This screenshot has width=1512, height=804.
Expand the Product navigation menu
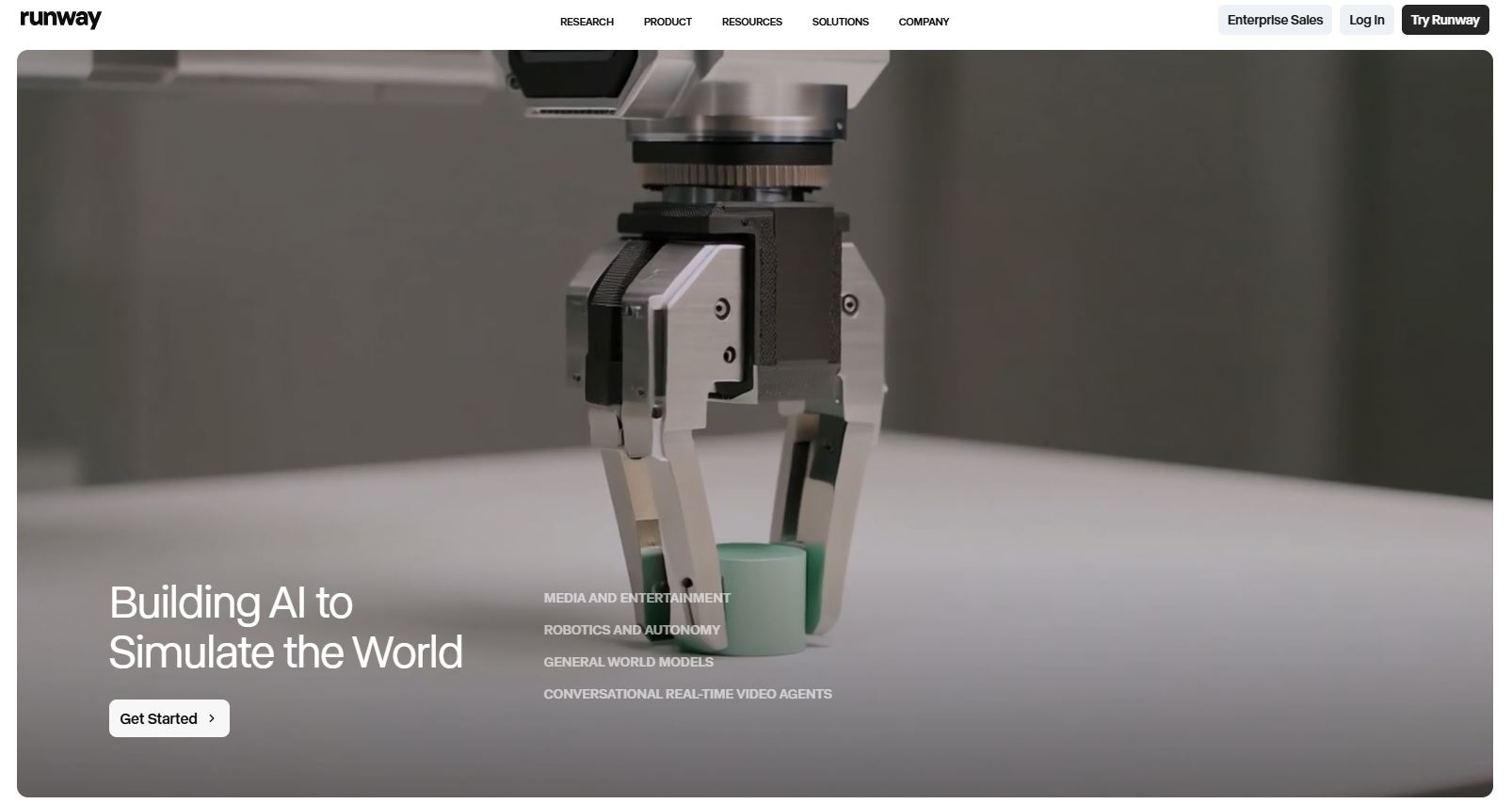click(x=668, y=22)
